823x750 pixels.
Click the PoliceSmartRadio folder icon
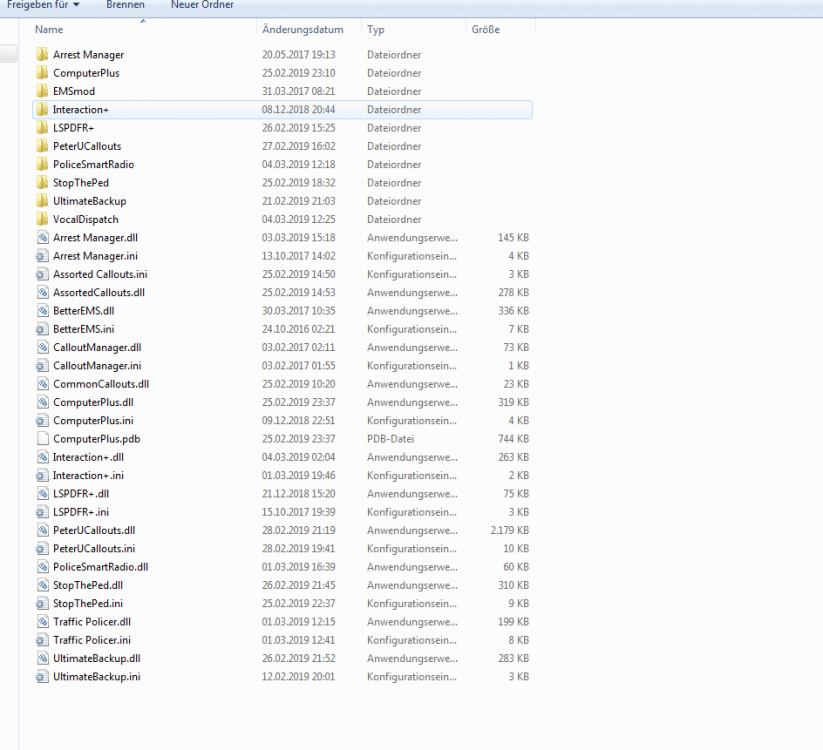coord(43,164)
